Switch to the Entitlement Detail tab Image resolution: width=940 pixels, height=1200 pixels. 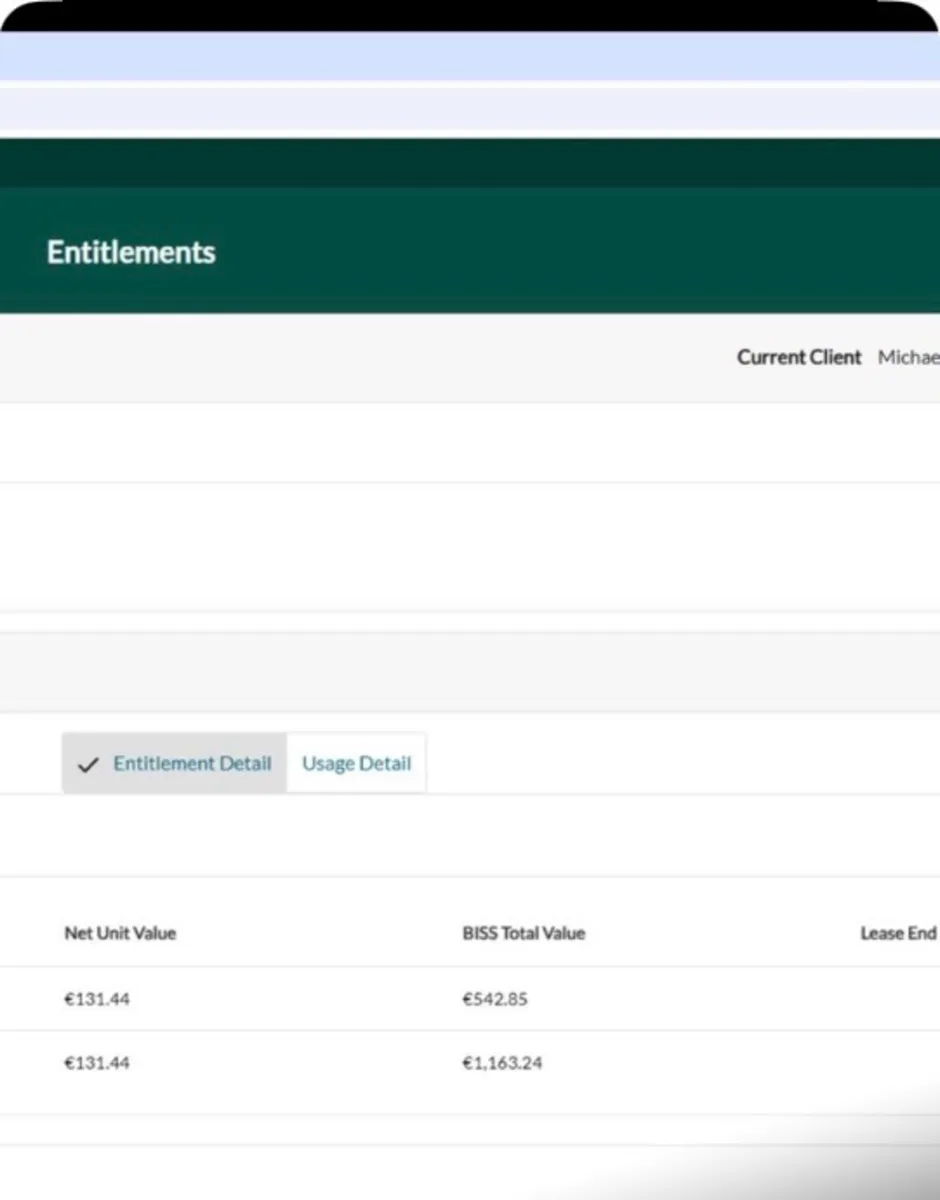(x=175, y=764)
